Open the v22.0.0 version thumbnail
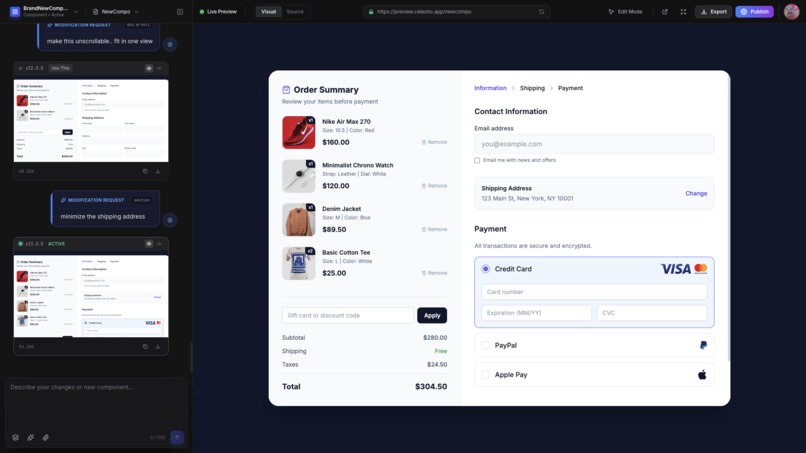 click(x=91, y=120)
